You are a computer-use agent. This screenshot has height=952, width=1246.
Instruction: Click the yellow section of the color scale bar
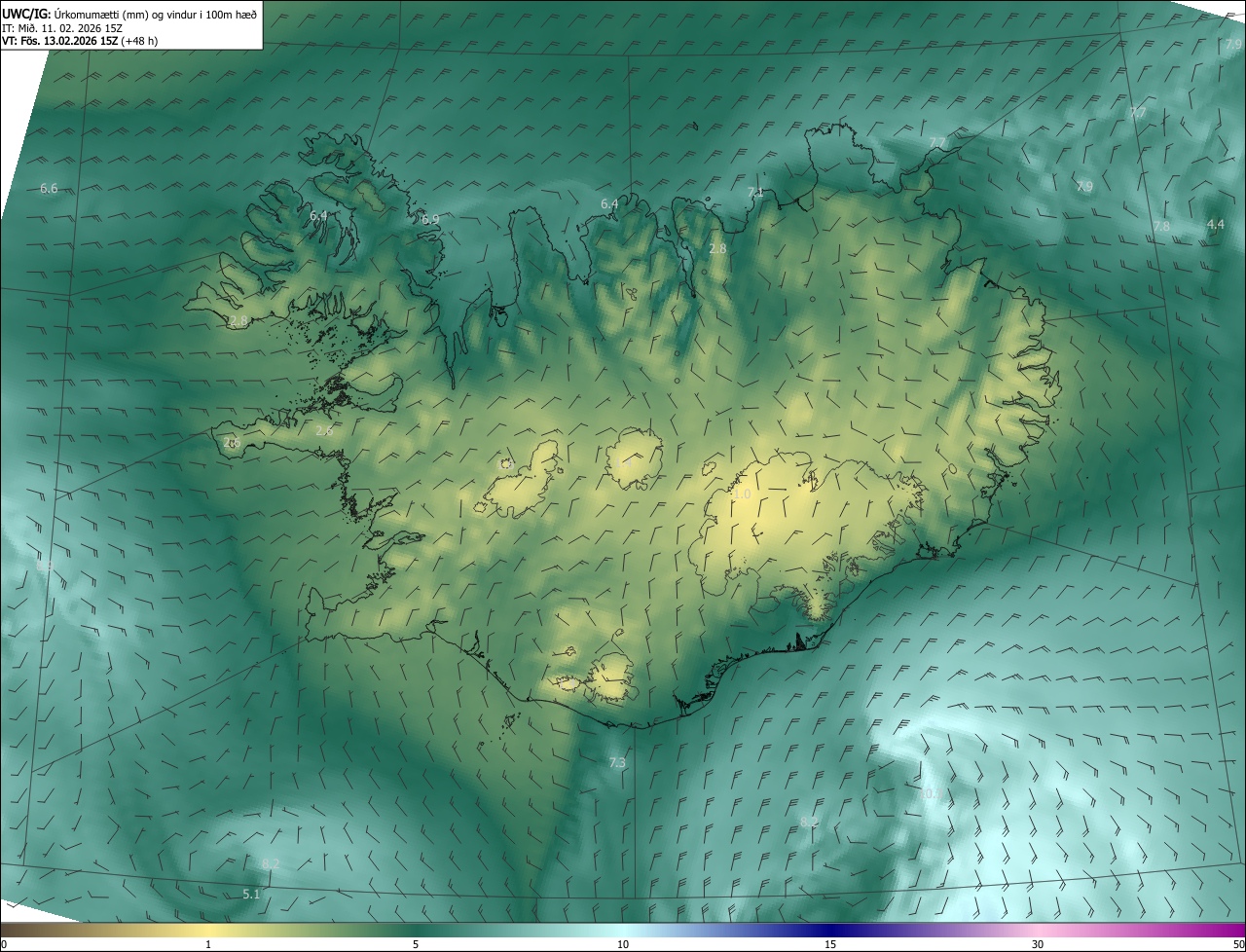click(208, 930)
